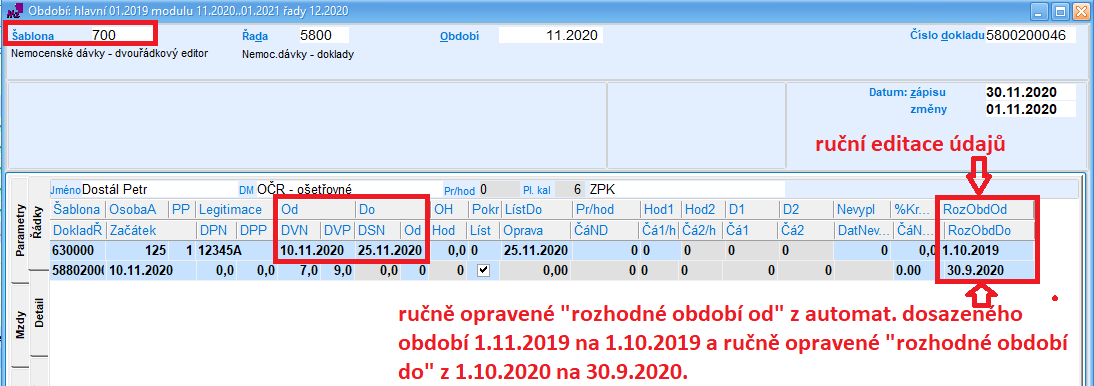This screenshot has height=386, width=1094.
Task: Click the Šablona label link
Action: (x=33, y=35)
